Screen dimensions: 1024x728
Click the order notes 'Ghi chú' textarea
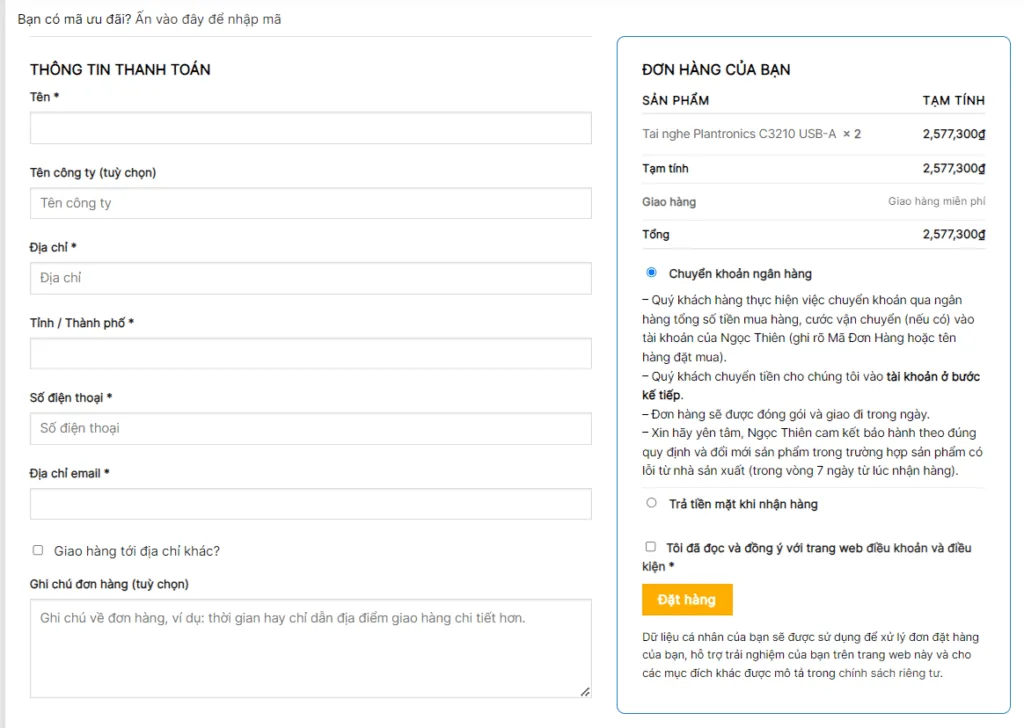[x=310, y=647]
